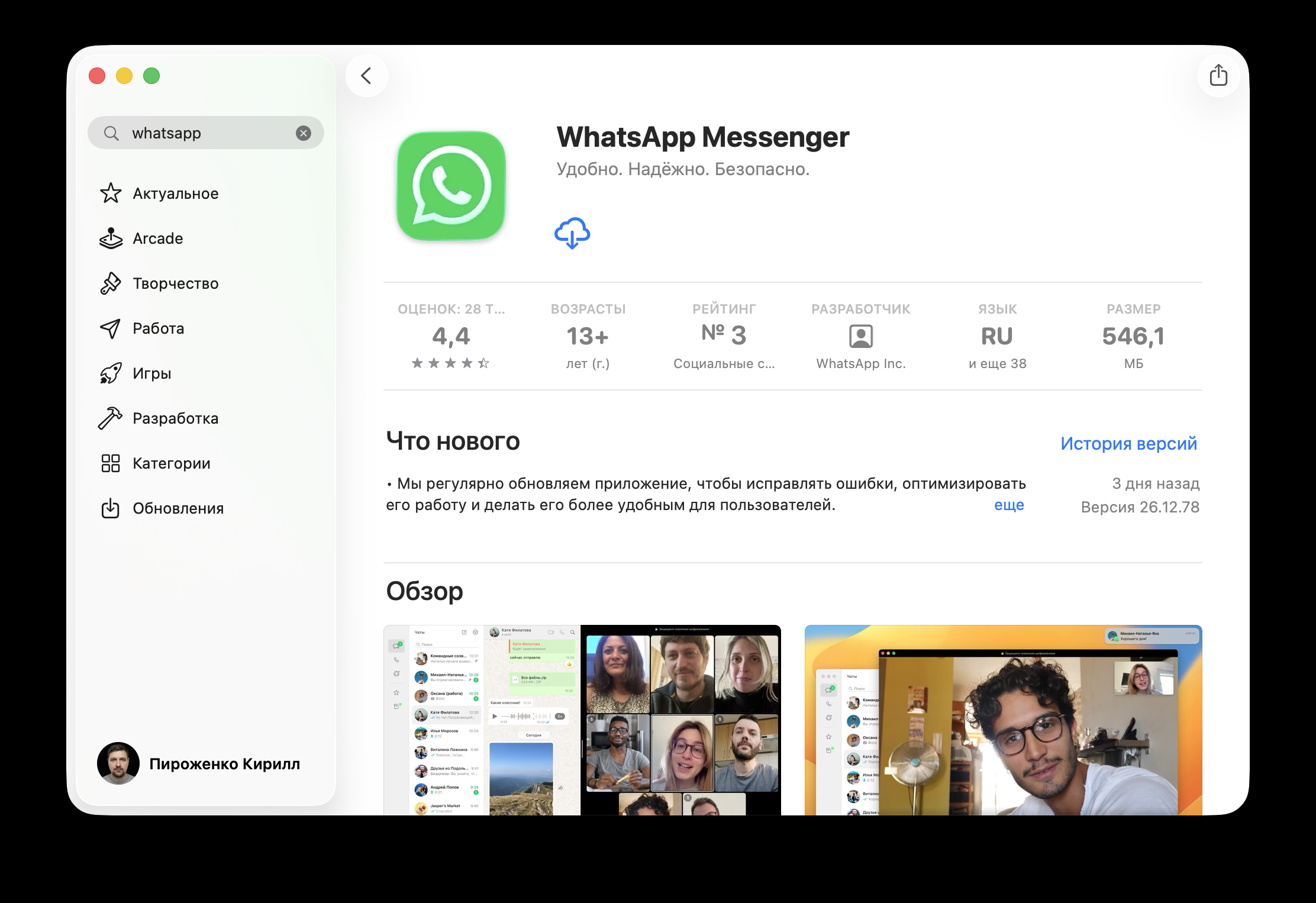Share this app page

pos(1219,76)
